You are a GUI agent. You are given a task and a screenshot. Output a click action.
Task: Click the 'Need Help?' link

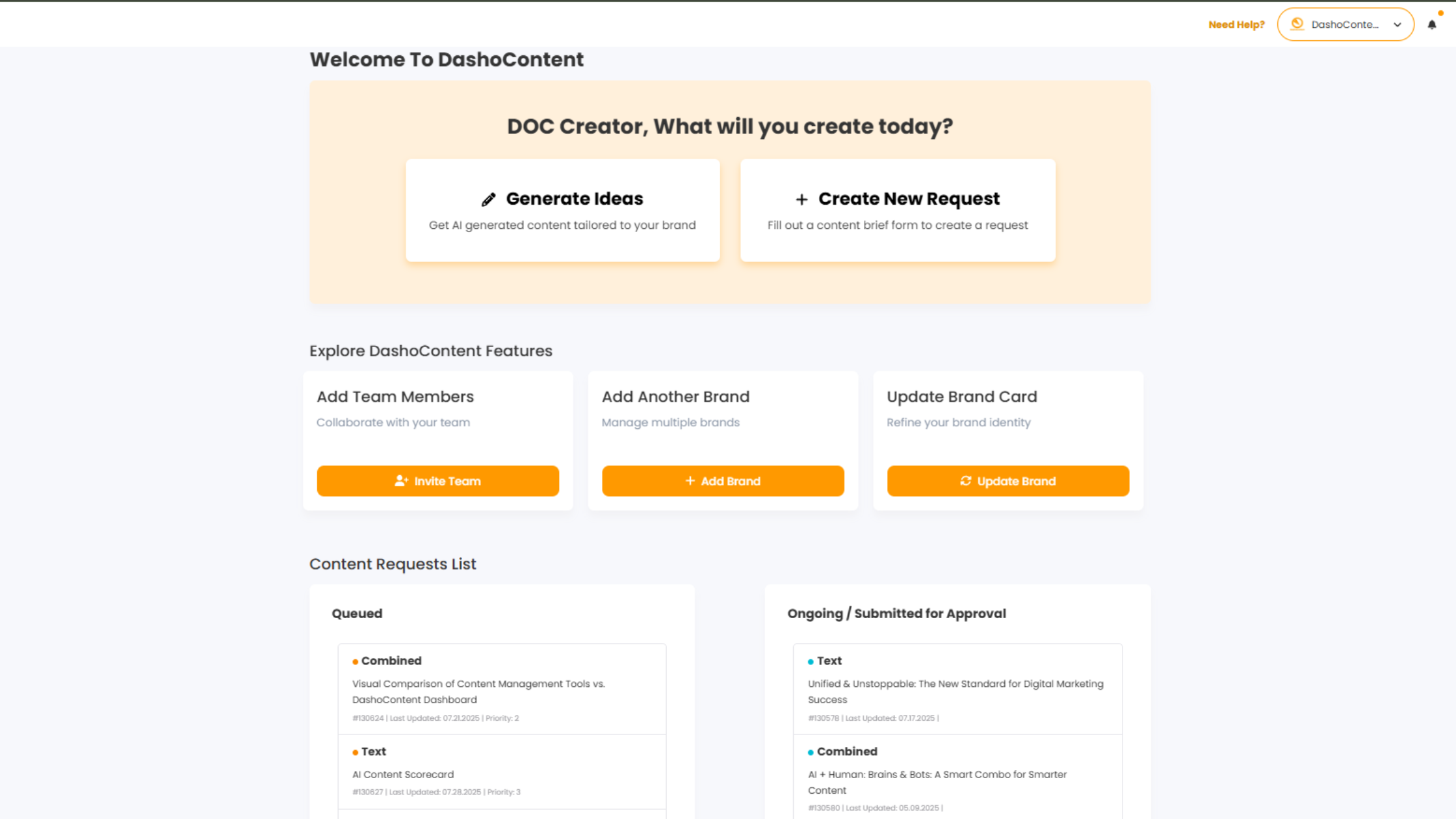click(1236, 24)
